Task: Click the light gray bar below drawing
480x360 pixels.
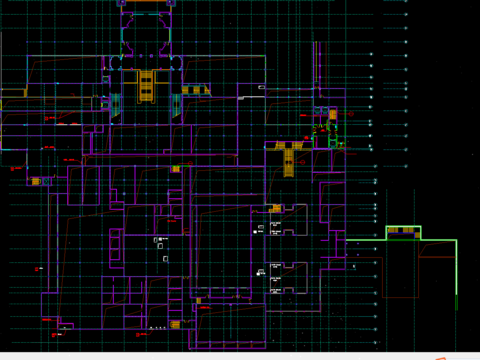Action: pos(240,356)
